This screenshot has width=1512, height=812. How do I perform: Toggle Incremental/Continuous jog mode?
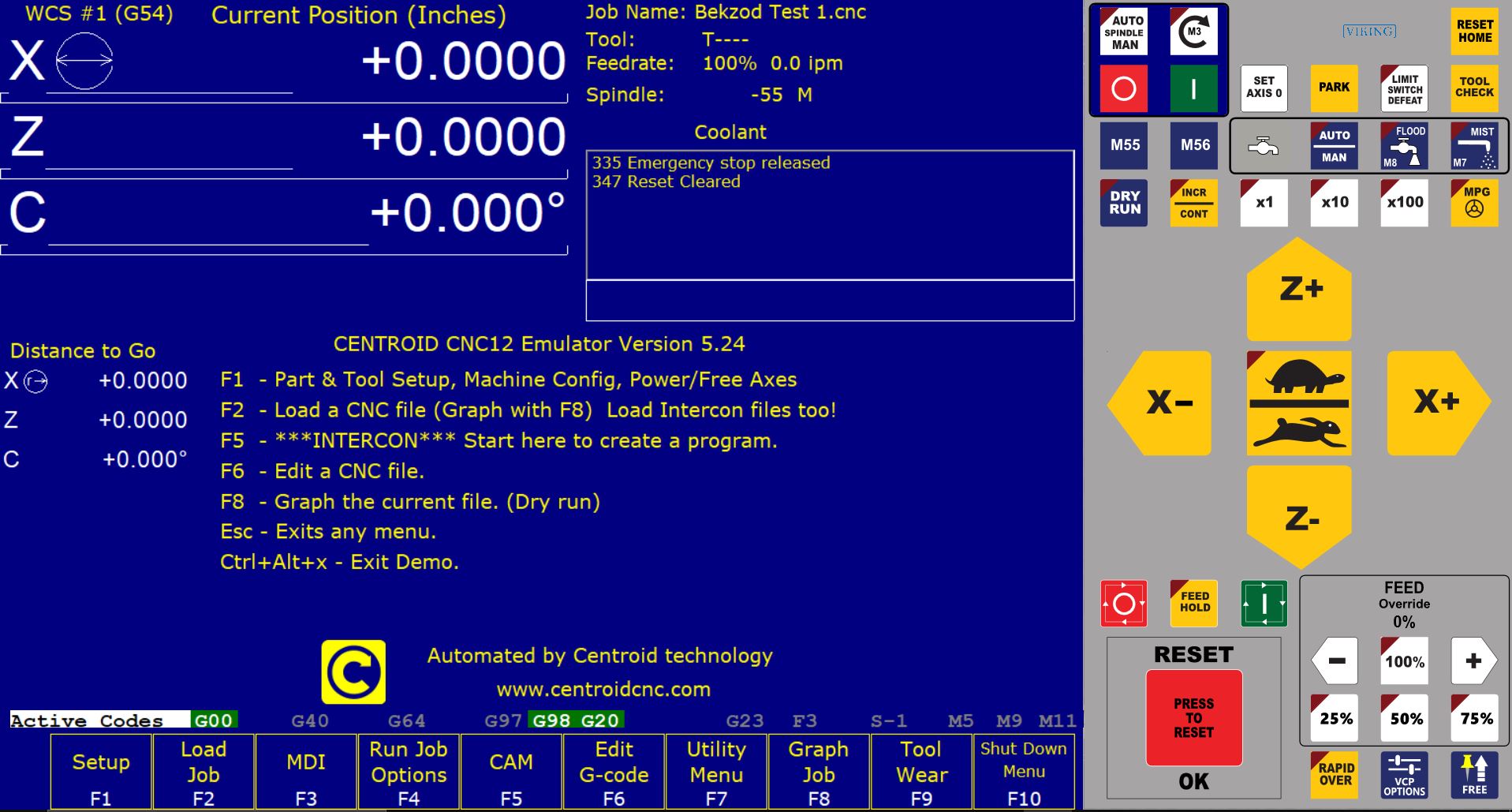(x=1193, y=203)
